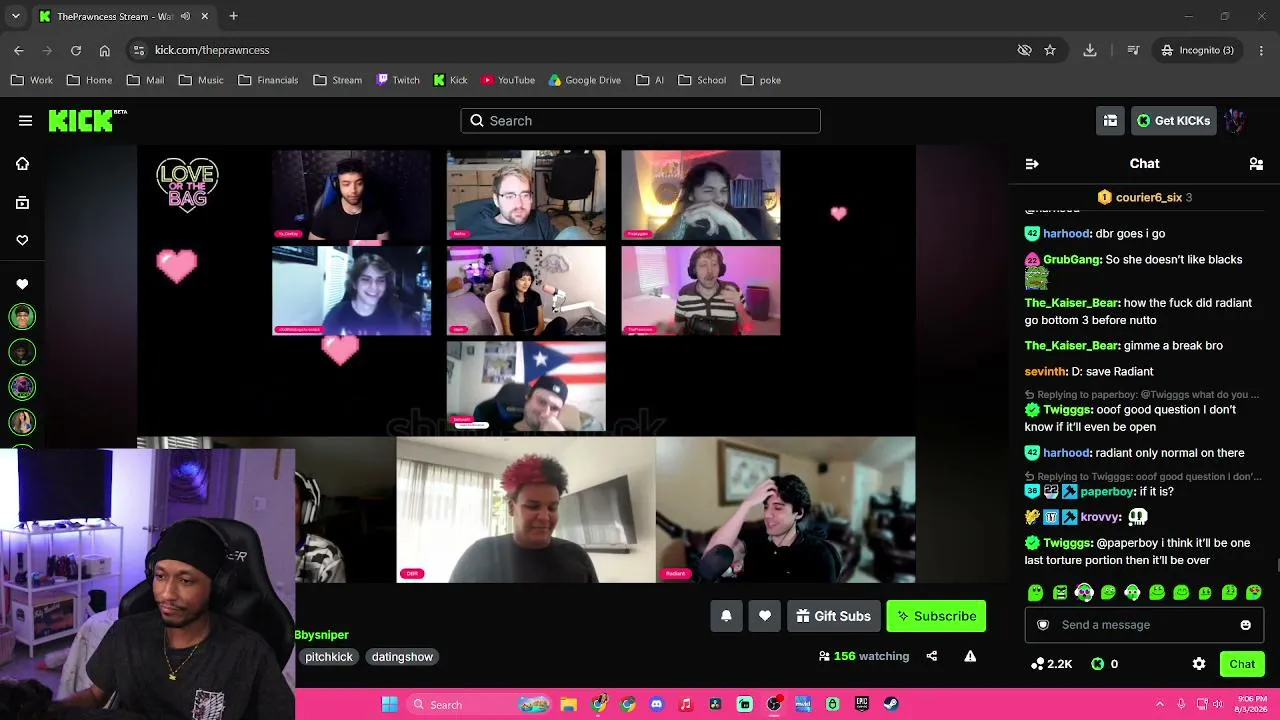Click the Get KICKs button

tap(1174, 121)
